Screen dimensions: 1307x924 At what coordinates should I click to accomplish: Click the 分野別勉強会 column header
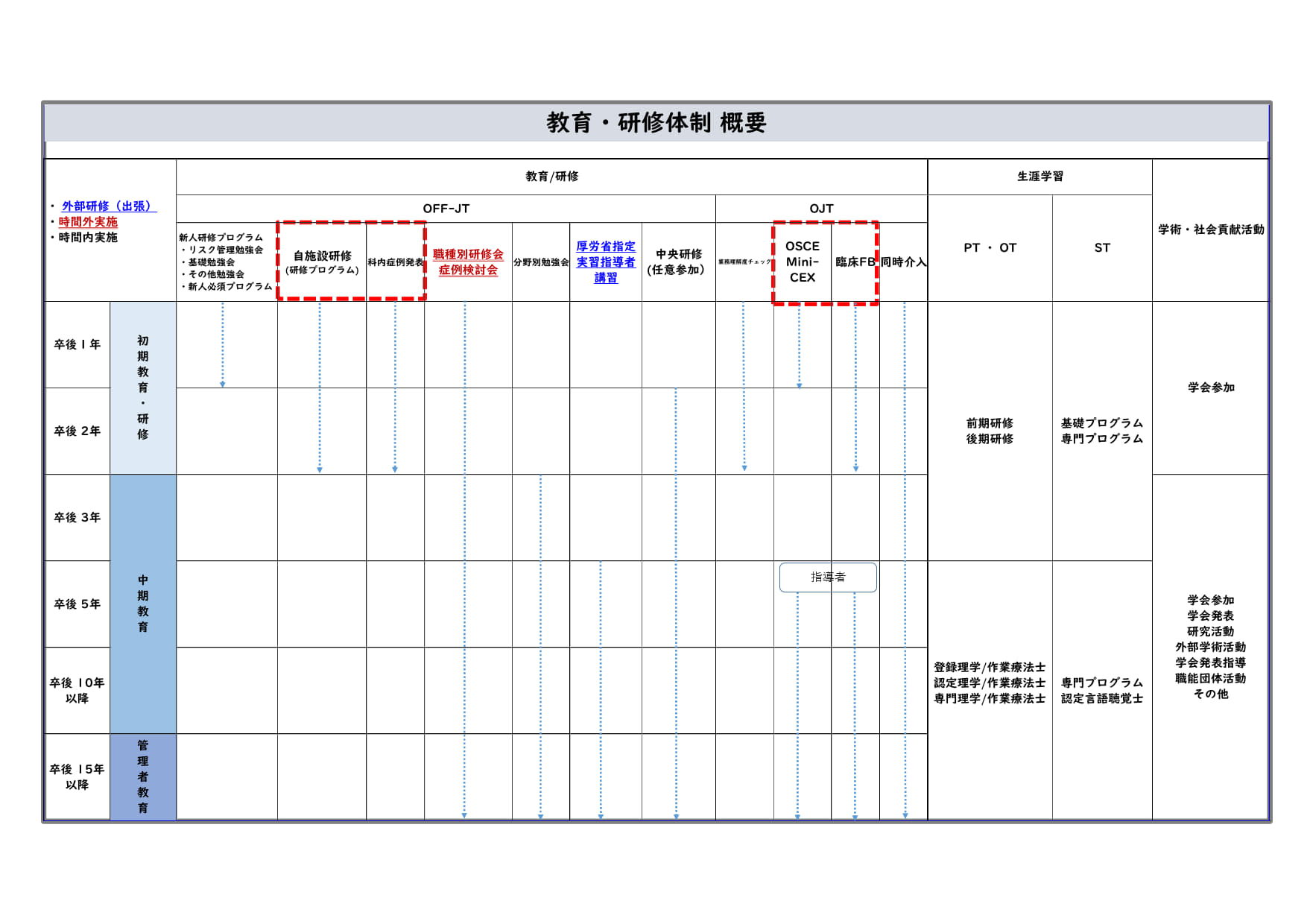click(x=541, y=262)
